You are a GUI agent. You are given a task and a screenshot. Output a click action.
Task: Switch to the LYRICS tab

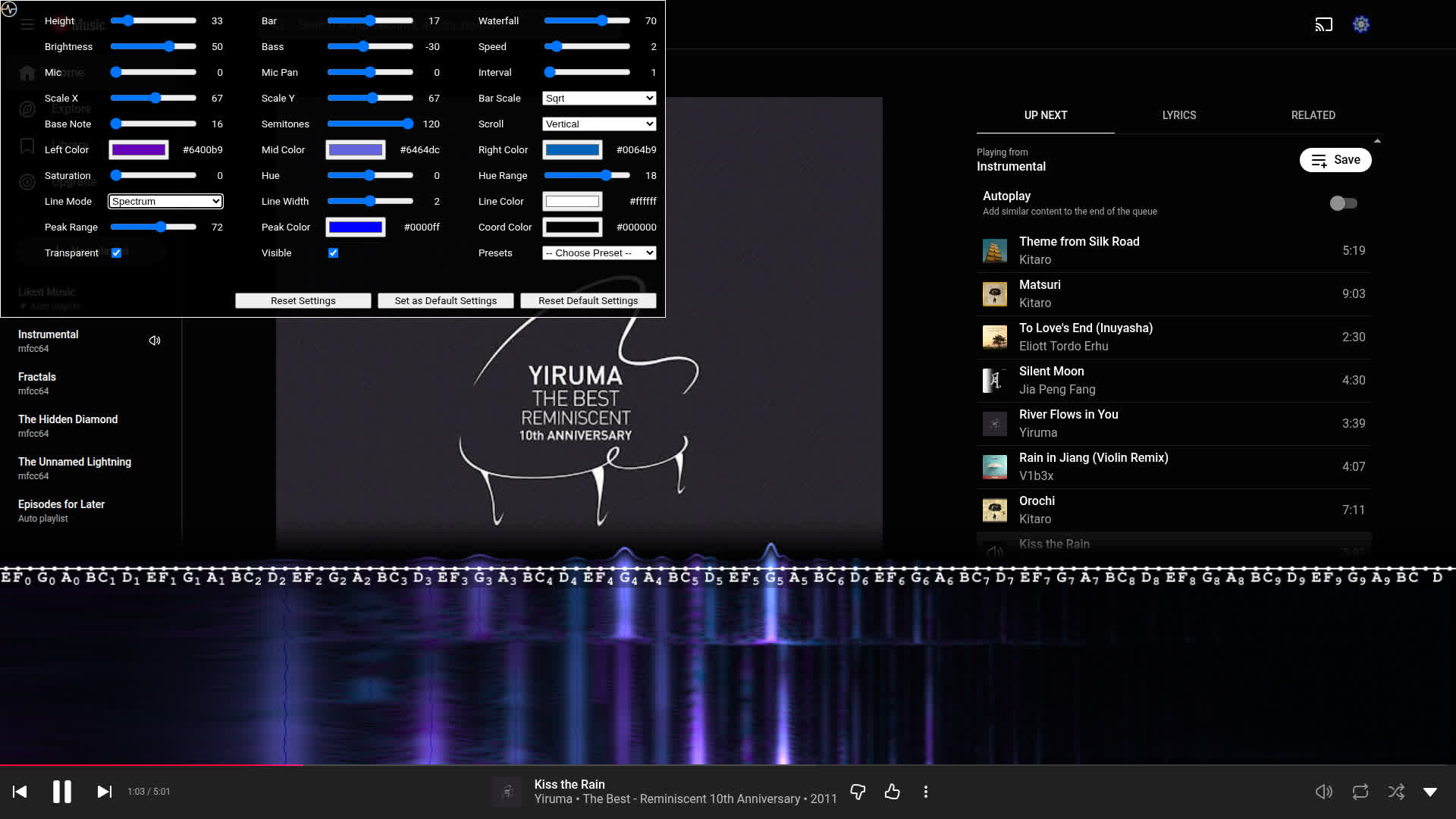(1179, 115)
